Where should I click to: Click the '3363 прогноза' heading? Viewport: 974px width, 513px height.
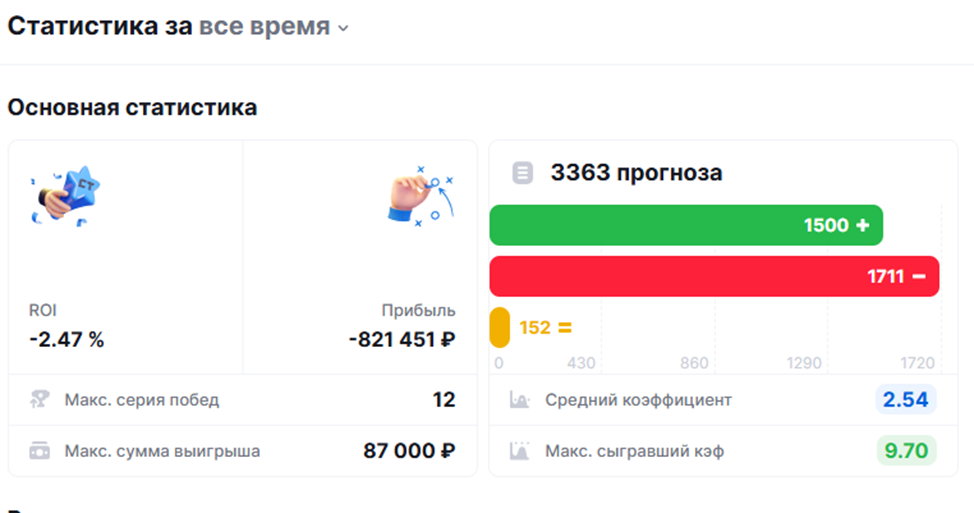(636, 173)
